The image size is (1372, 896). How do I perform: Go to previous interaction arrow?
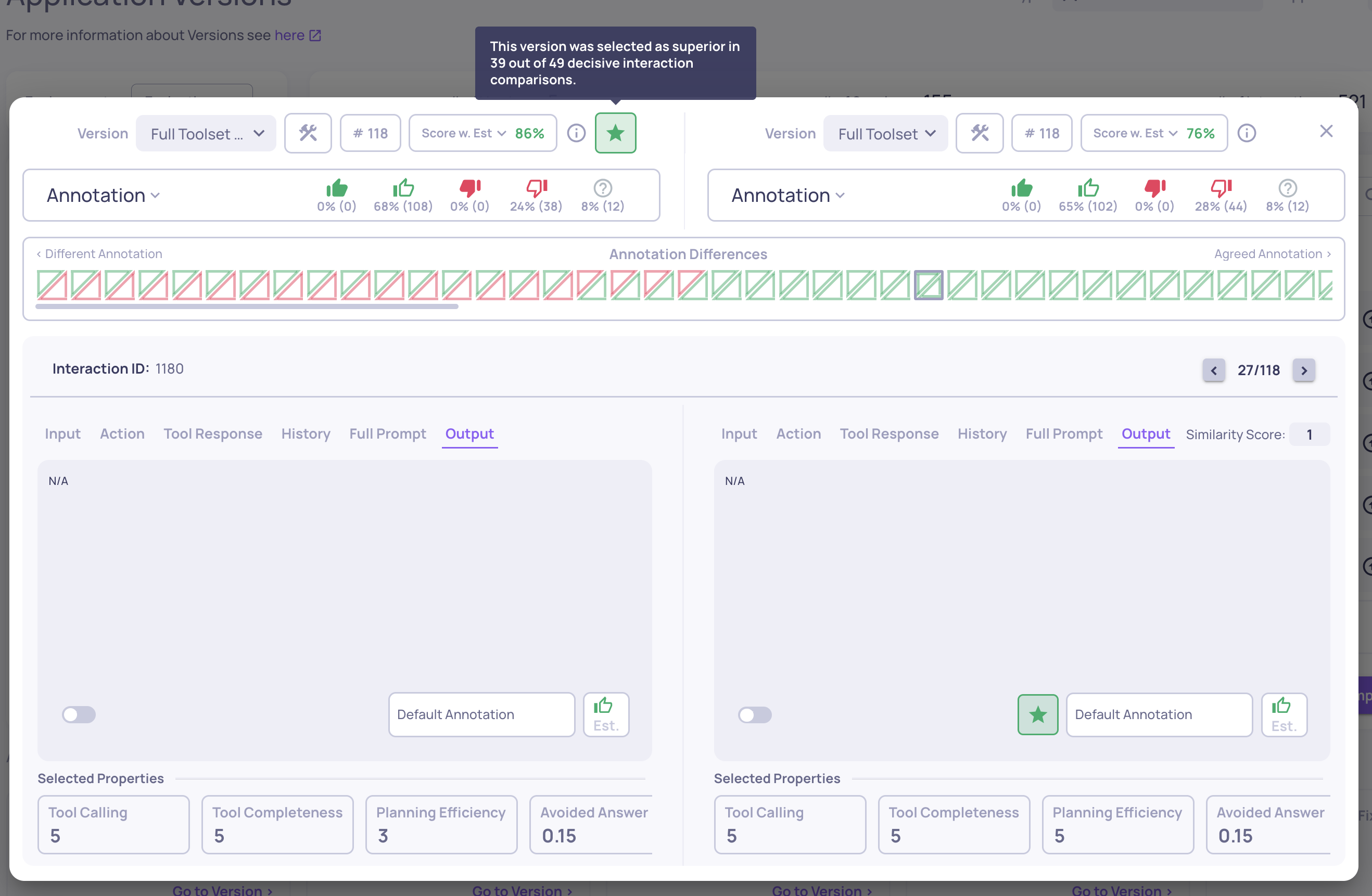point(1213,370)
